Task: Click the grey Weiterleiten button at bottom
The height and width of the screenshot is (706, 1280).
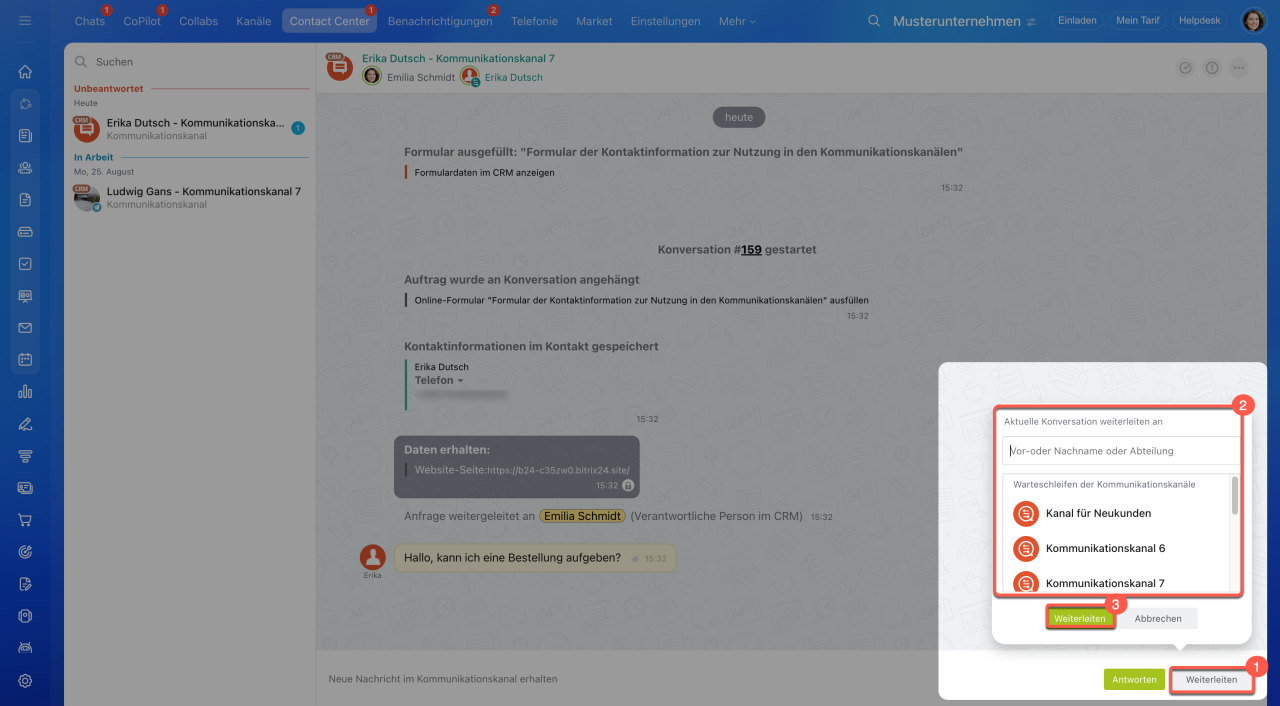Action: 1211,679
